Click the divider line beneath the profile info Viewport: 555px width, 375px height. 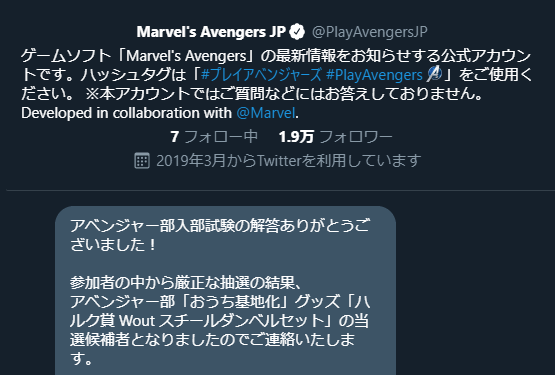coord(281,191)
